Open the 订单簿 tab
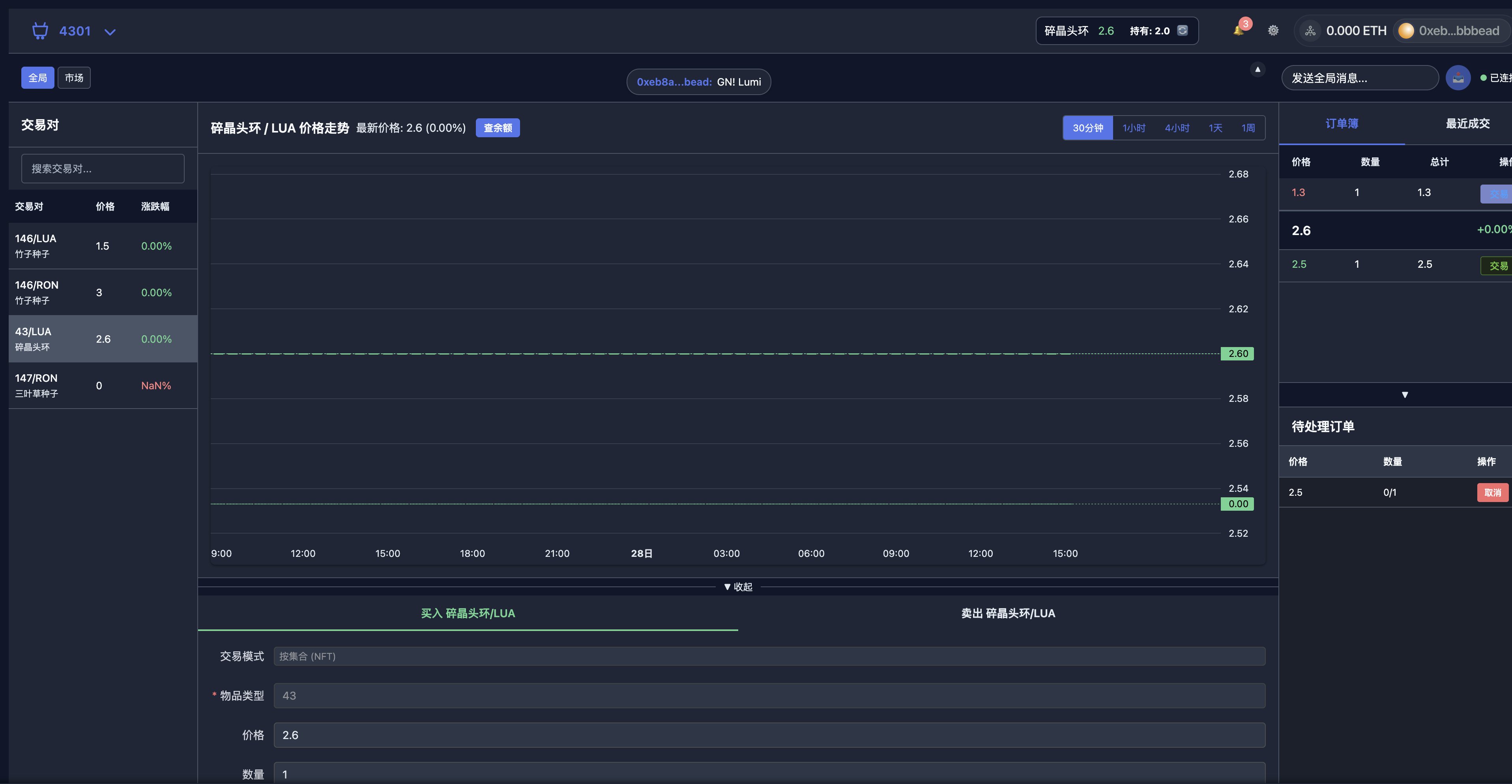Screen dimensions: 1512x784 point(1342,124)
